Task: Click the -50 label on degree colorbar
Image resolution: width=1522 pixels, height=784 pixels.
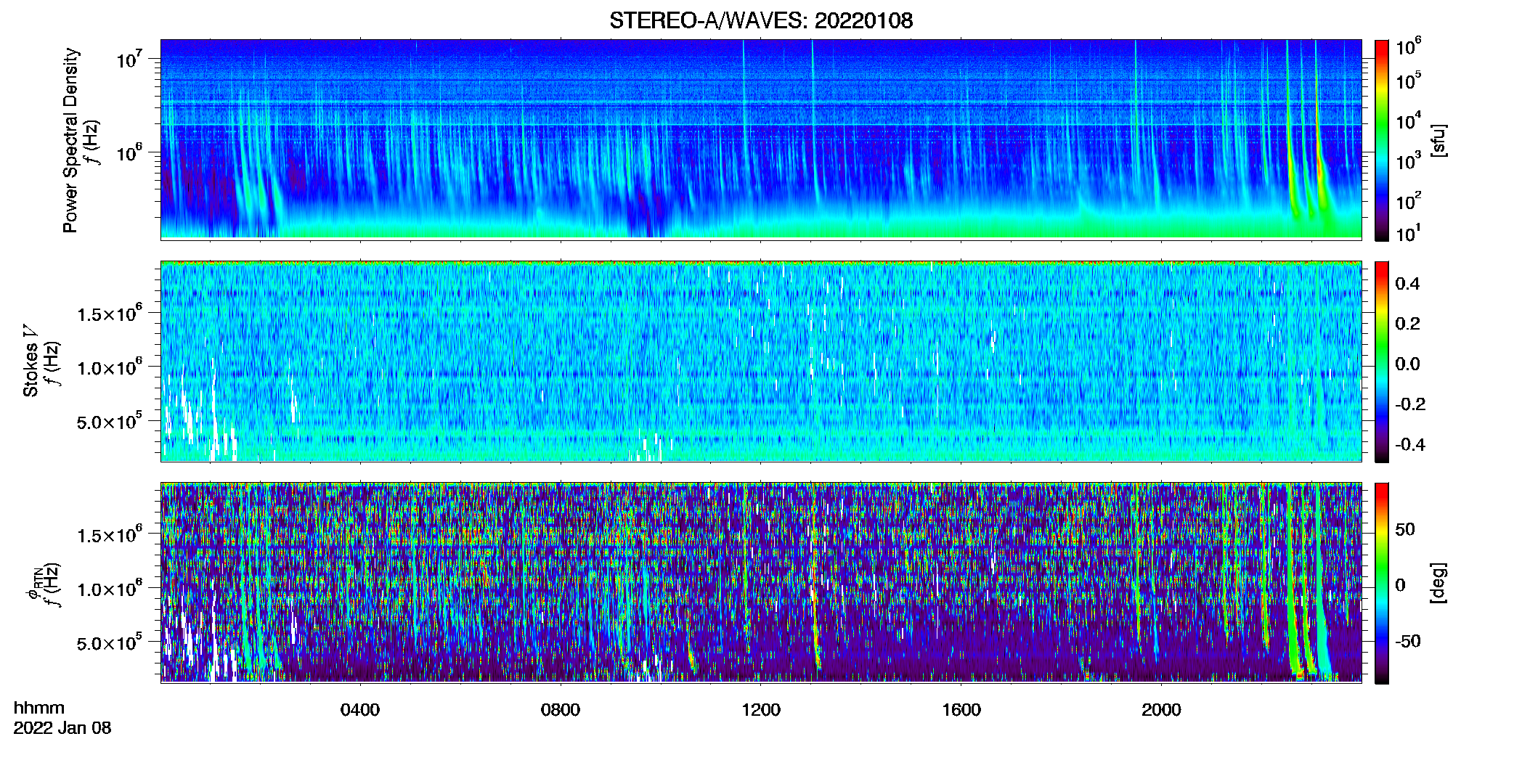Action: (1408, 642)
